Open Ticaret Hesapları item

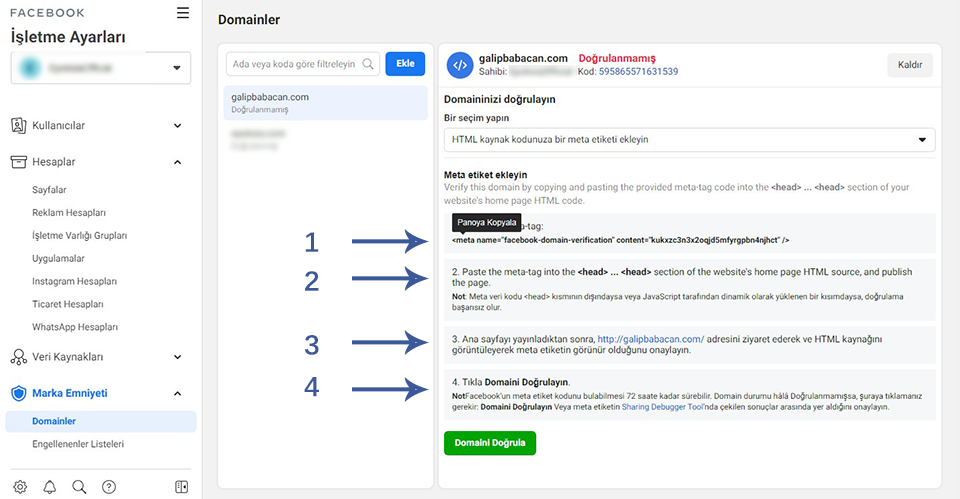click(x=67, y=304)
